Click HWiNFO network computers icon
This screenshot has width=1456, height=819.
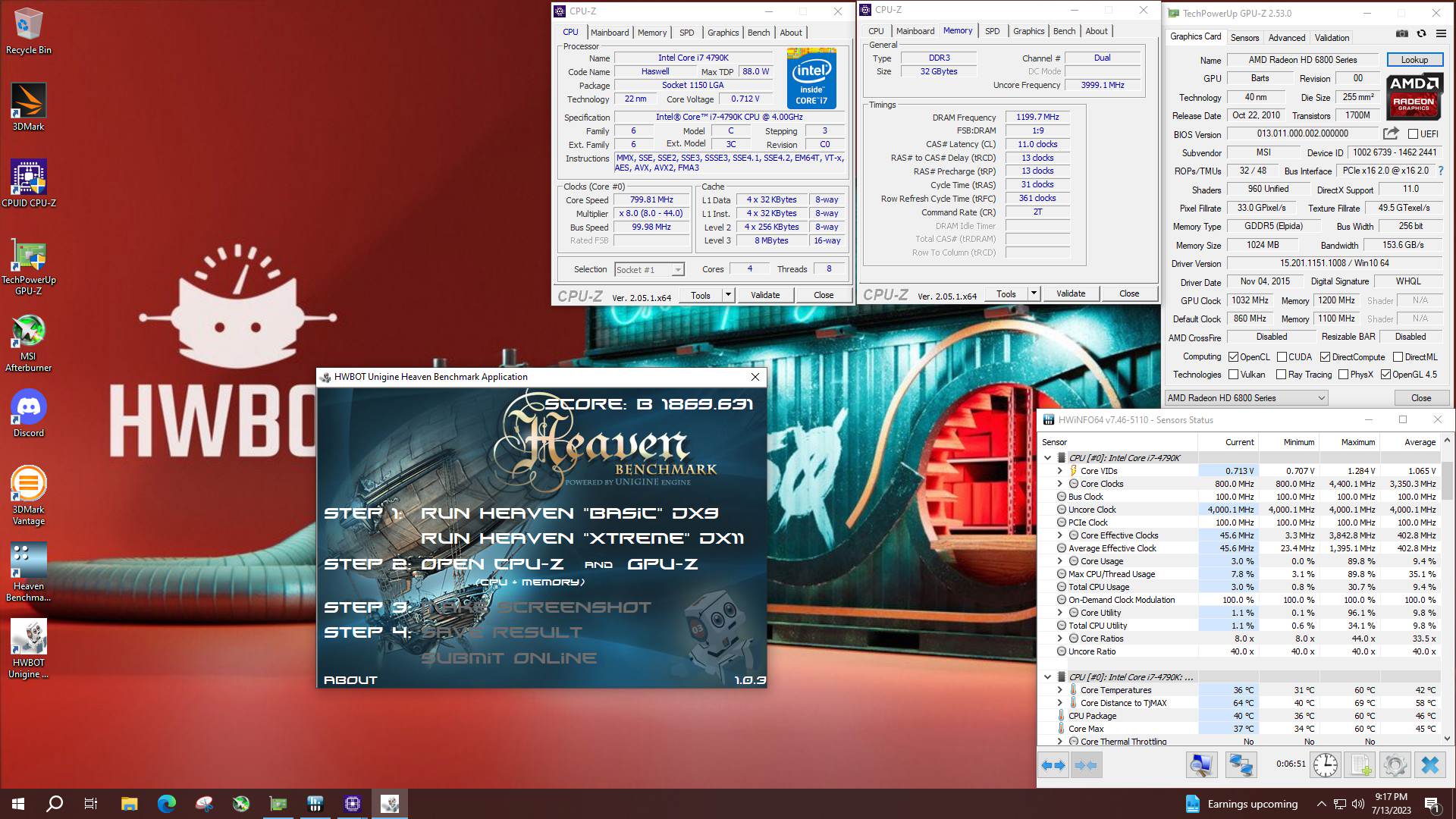tap(1241, 765)
